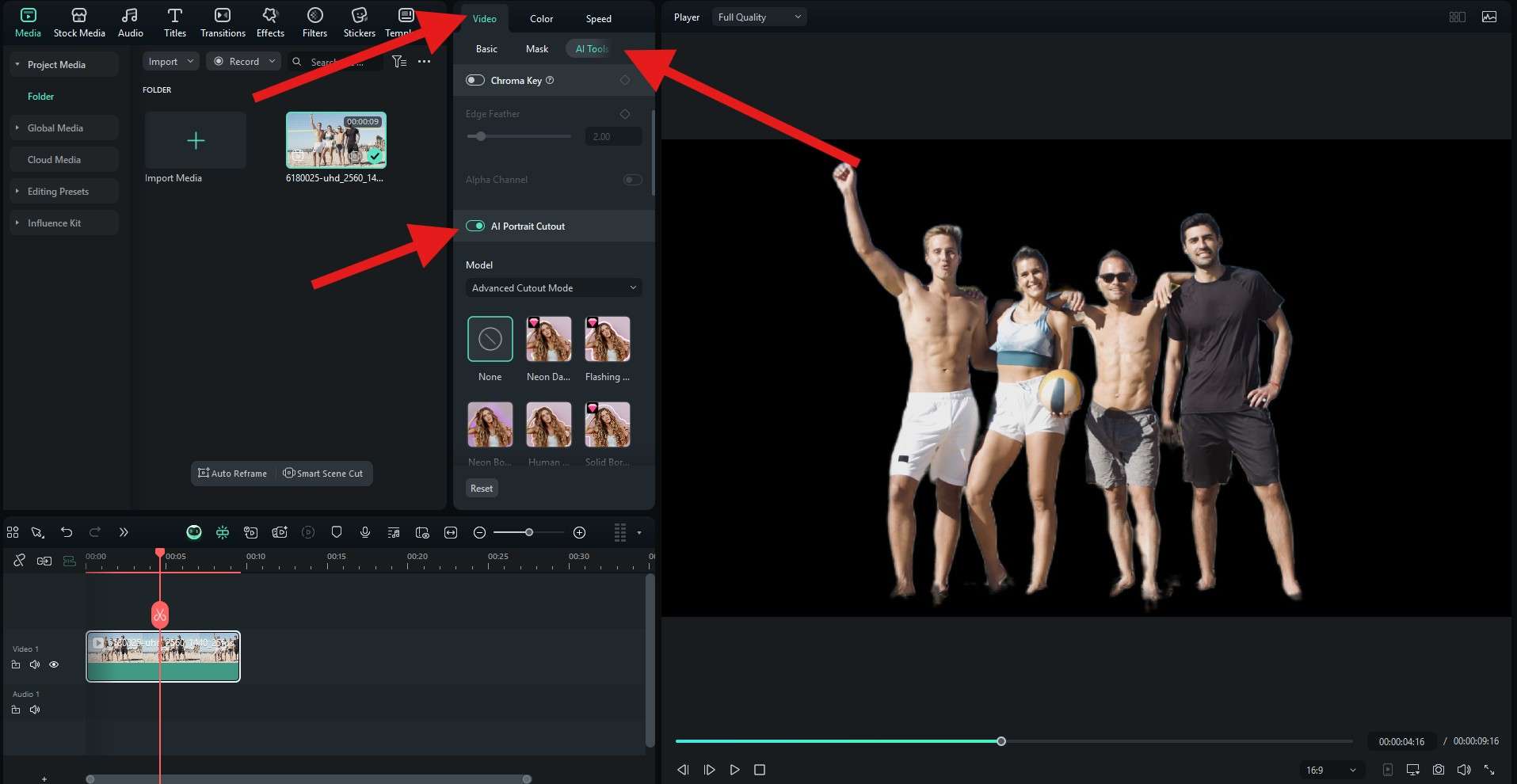This screenshot has width=1517, height=784.
Task: Click the Add Marker shield icon
Action: pyautogui.click(x=337, y=532)
